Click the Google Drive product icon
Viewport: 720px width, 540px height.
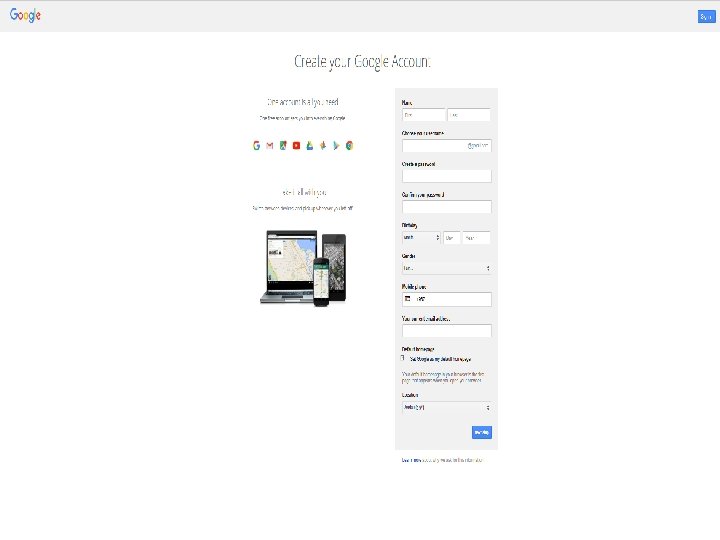click(x=309, y=146)
